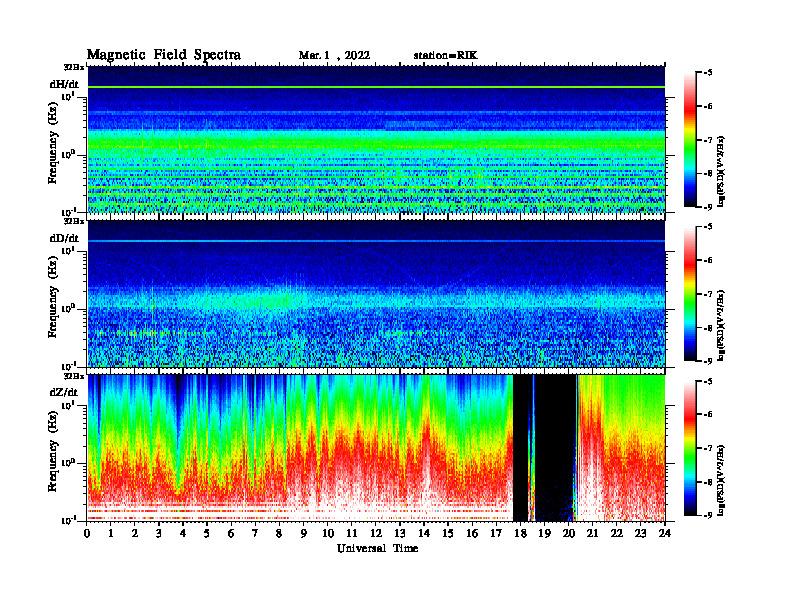Click the time axis tick label "18"
This screenshot has height=612, width=792.
520,533
